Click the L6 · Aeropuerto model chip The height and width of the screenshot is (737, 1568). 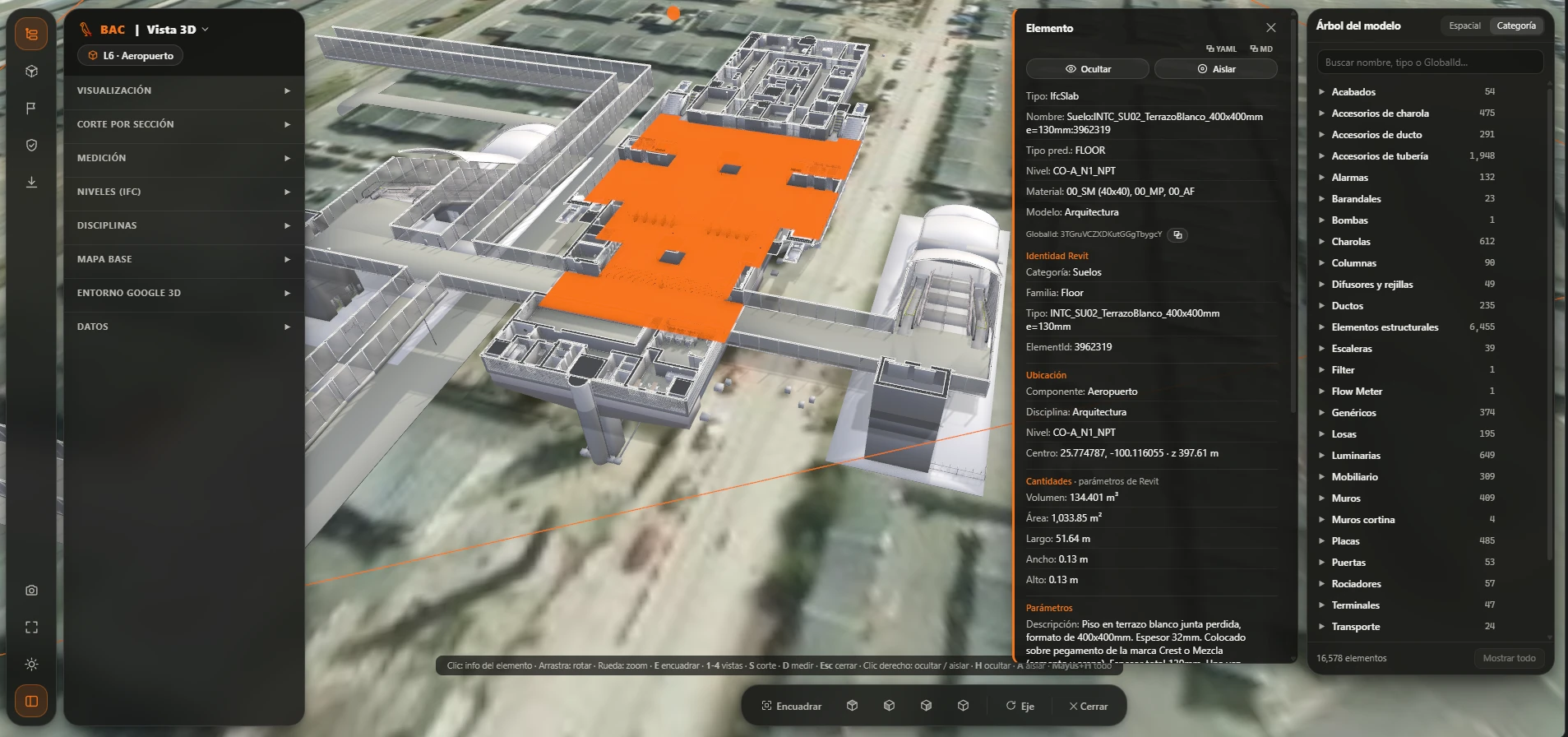coord(130,56)
